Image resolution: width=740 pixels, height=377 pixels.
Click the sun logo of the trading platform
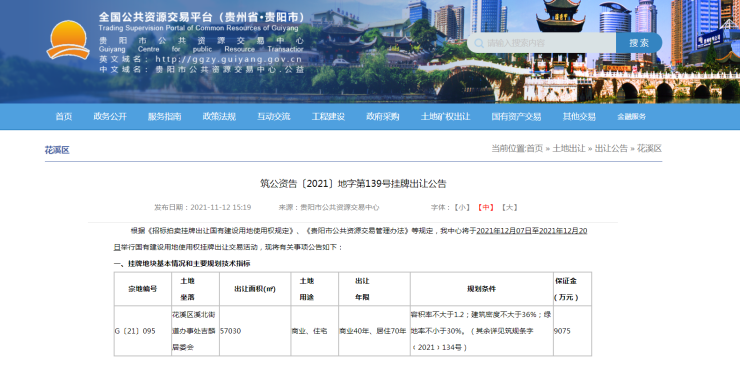68,39
